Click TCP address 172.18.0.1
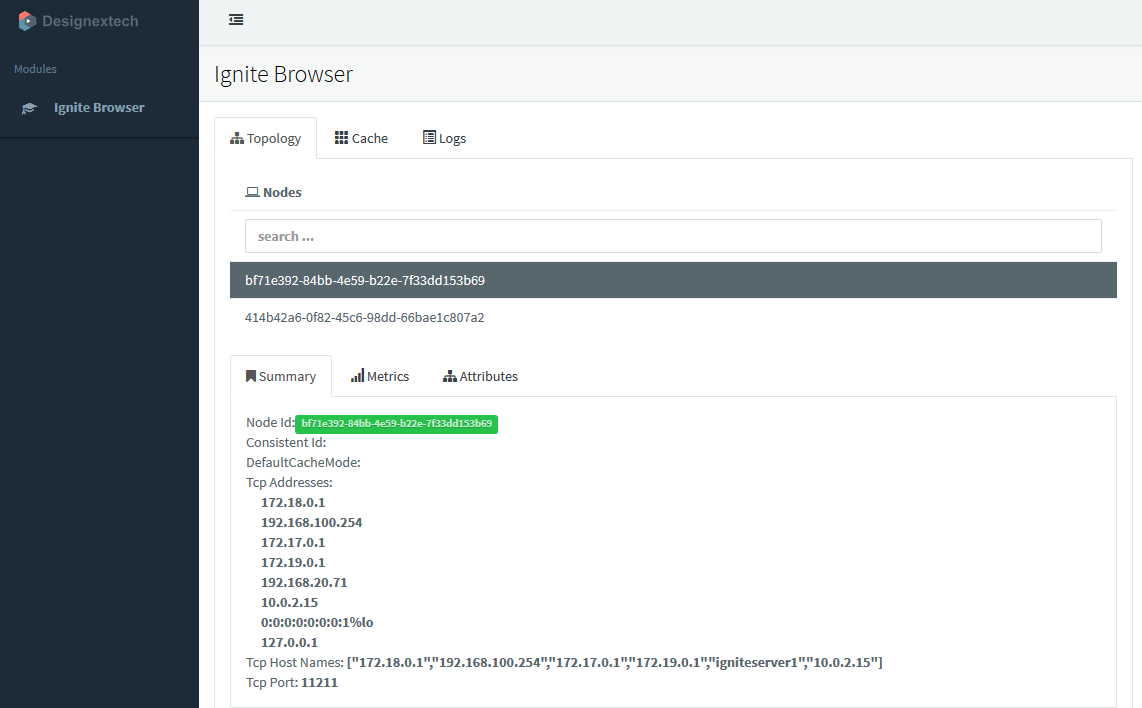Screen dimensions: 1142x708 (293, 503)
